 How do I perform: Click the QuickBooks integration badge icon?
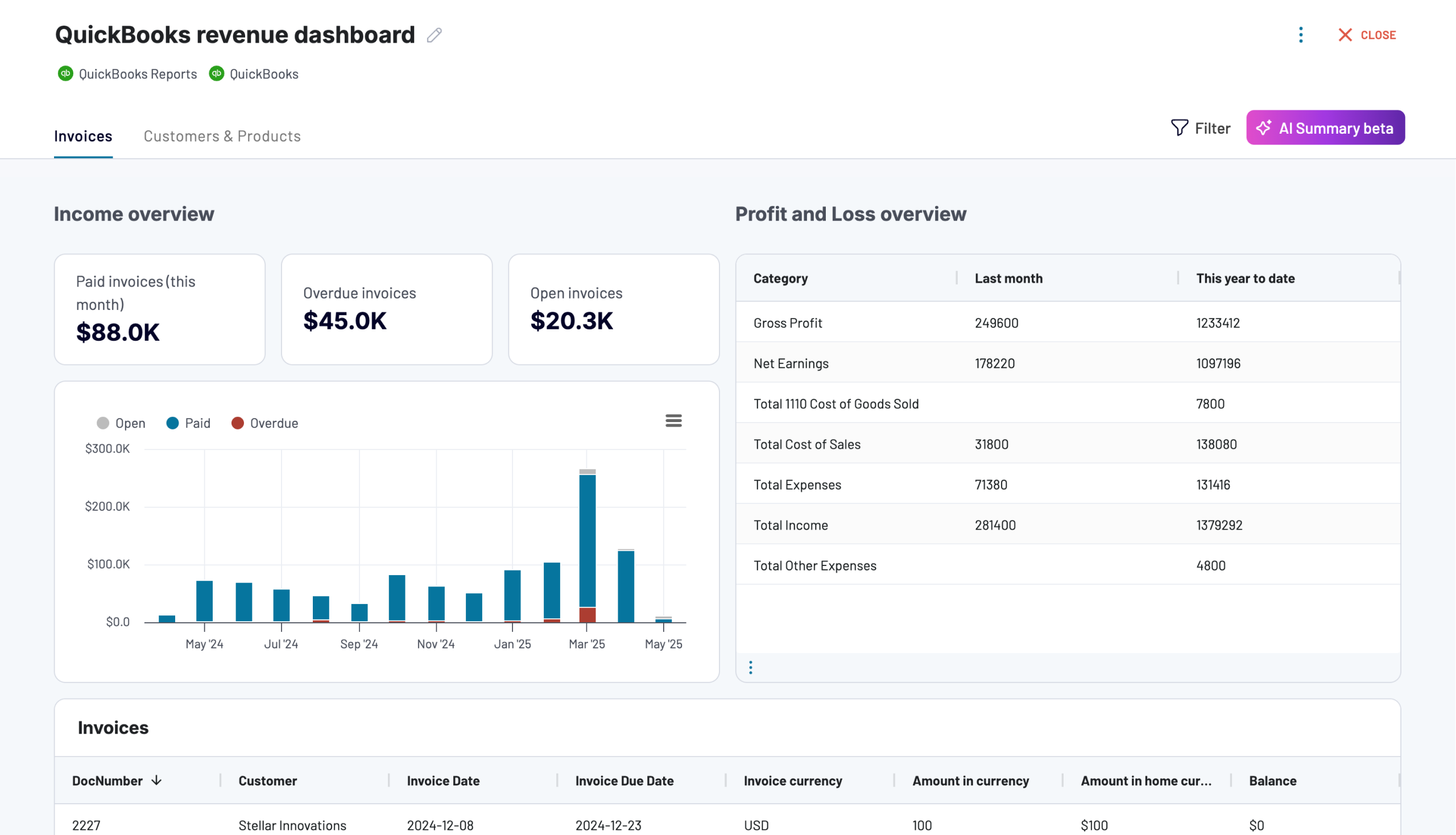click(216, 73)
